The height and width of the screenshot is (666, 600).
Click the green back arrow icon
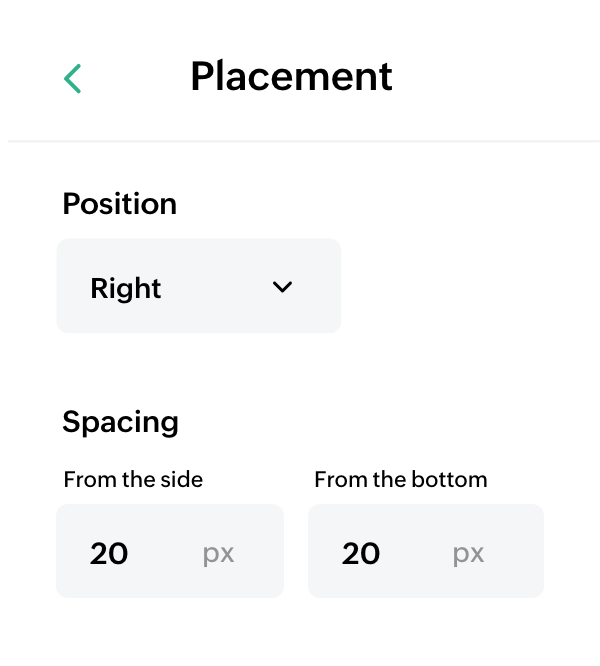[72, 78]
